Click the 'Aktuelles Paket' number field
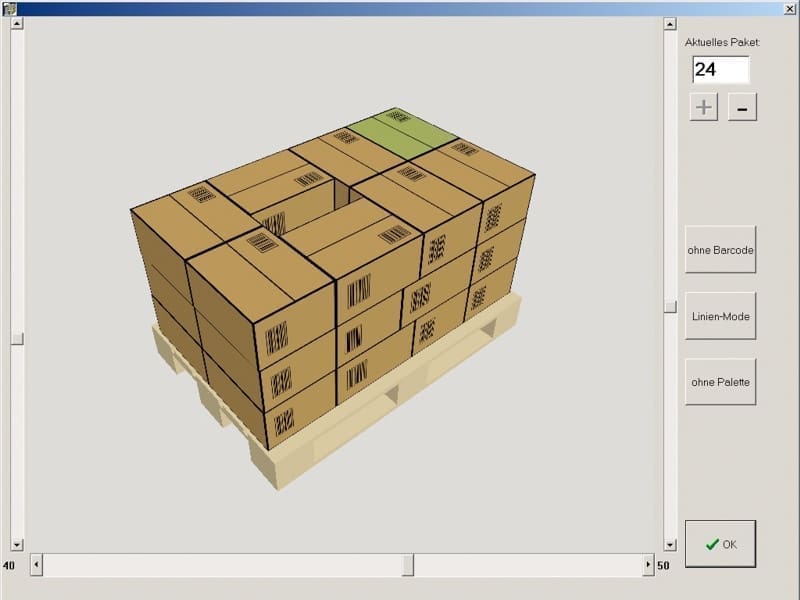This screenshot has height=600, width=800. point(720,70)
